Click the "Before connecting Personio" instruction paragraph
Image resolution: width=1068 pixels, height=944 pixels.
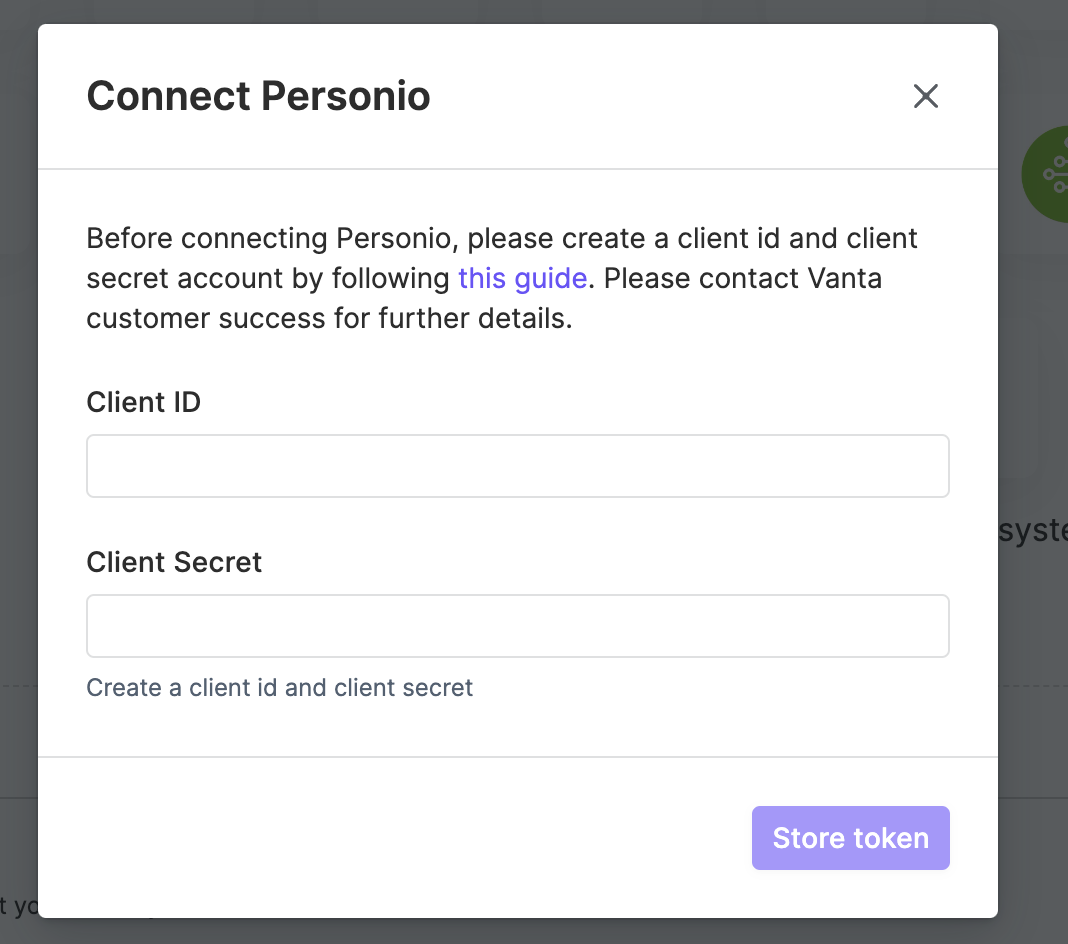point(501,279)
